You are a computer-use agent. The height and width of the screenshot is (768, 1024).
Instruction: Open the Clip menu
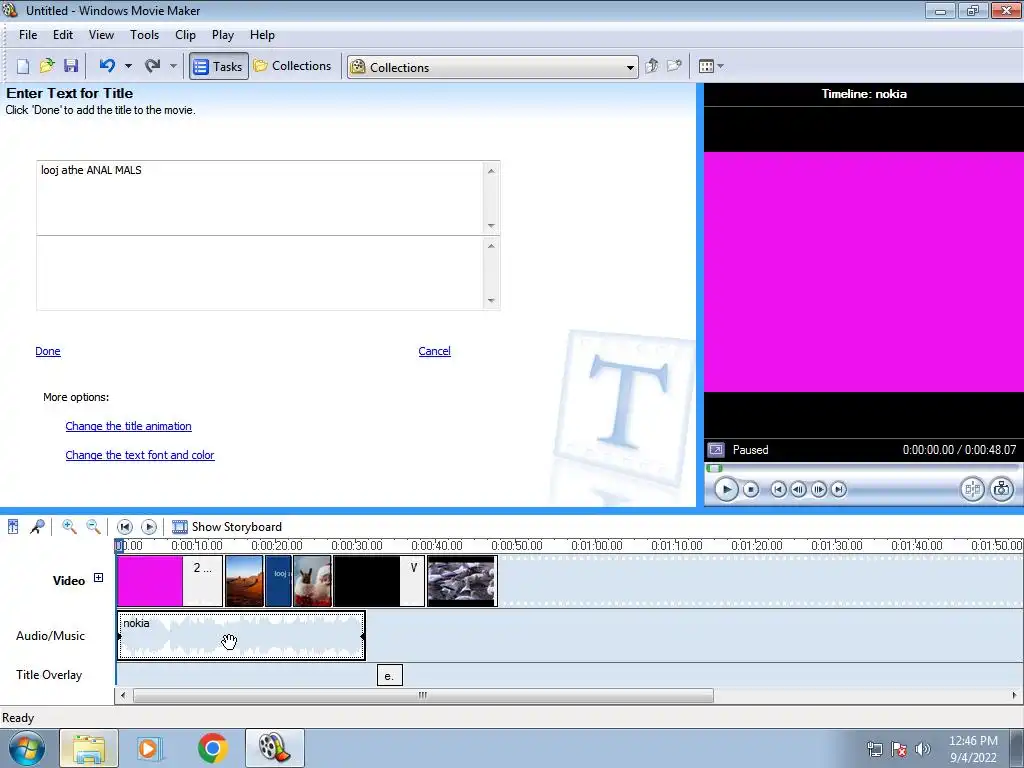185,35
